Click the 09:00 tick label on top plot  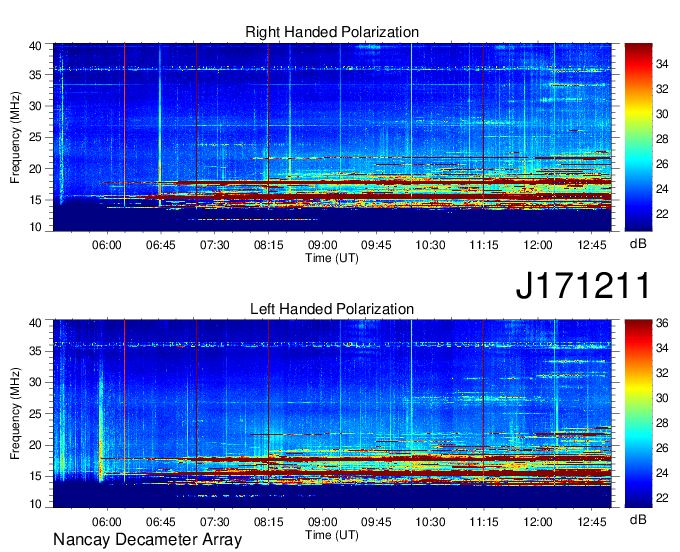coord(322,245)
